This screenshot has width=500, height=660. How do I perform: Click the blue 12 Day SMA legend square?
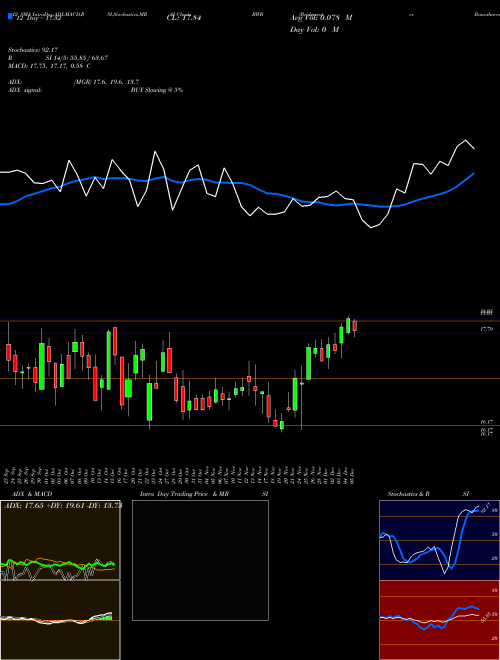click(x=10, y=16)
